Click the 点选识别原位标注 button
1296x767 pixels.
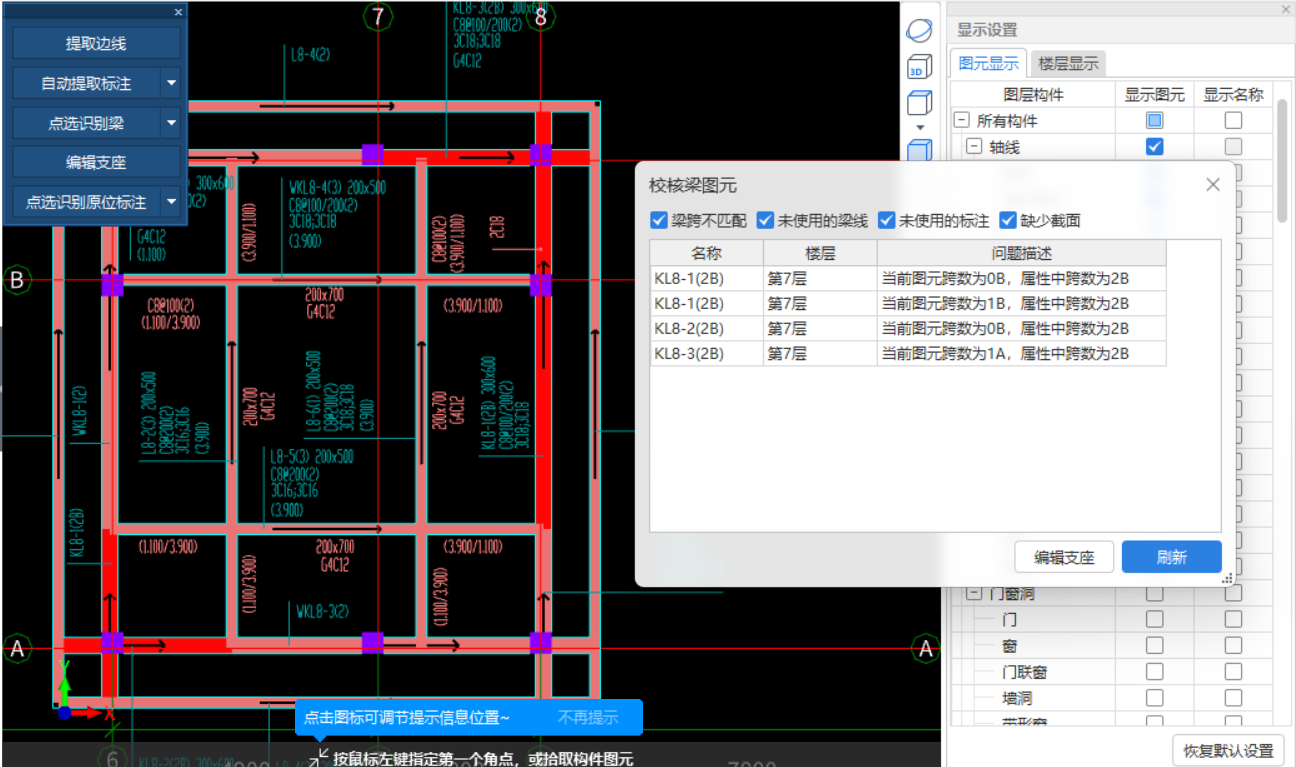[x=86, y=202]
